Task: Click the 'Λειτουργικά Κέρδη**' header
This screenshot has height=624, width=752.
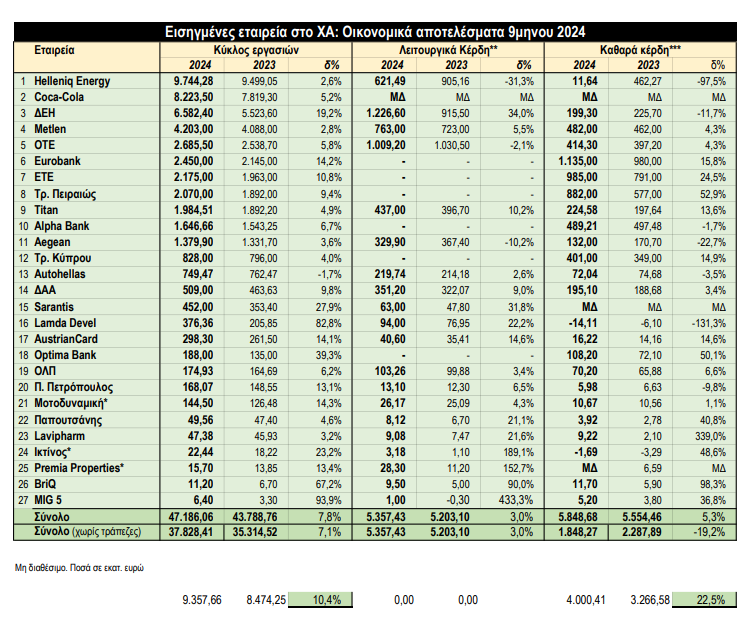Action: click(x=448, y=50)
